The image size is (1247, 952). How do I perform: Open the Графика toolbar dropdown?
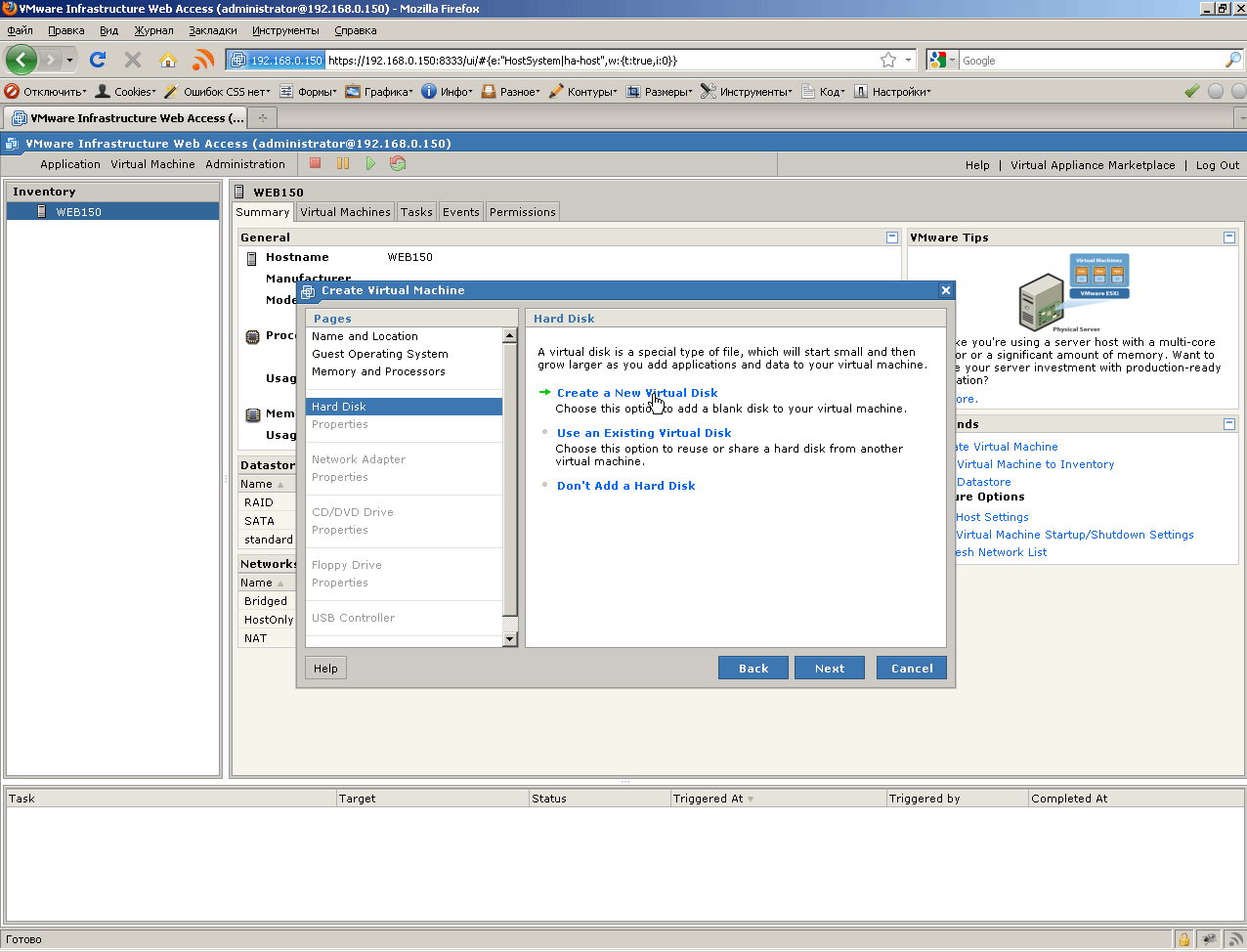(x=379, y=91)
